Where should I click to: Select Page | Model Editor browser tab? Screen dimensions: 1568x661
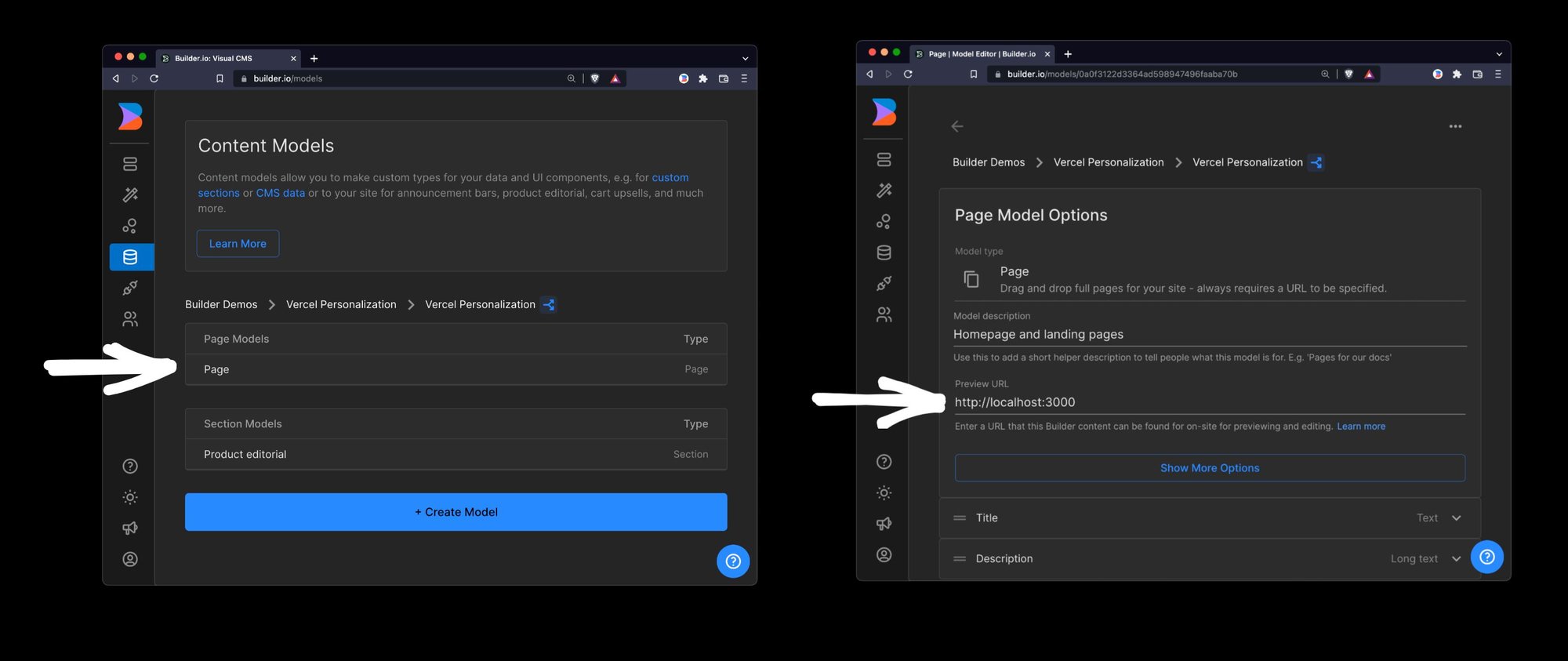[x=982, y=54]
